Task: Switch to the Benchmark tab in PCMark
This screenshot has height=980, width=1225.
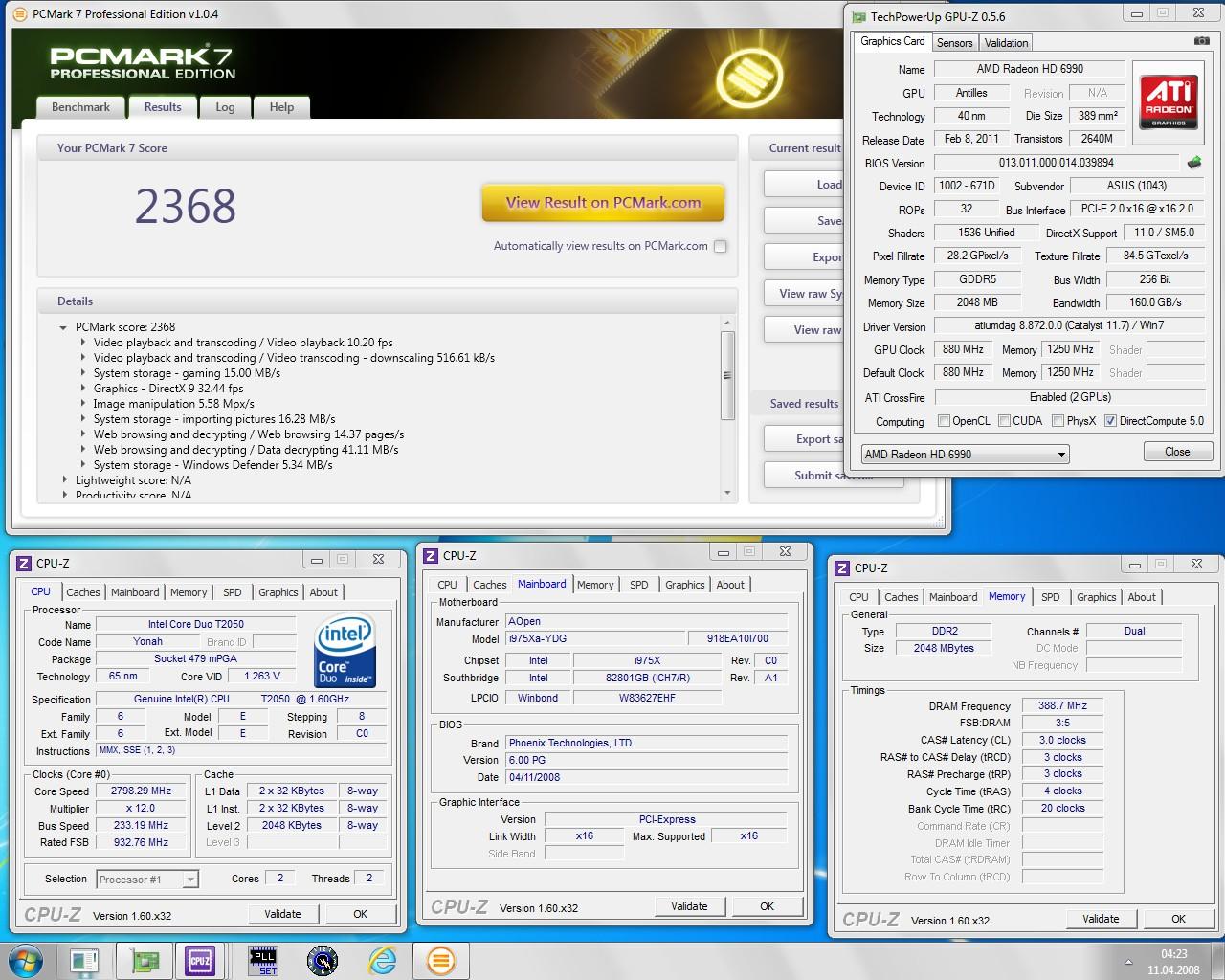Action: click(80, 107)
